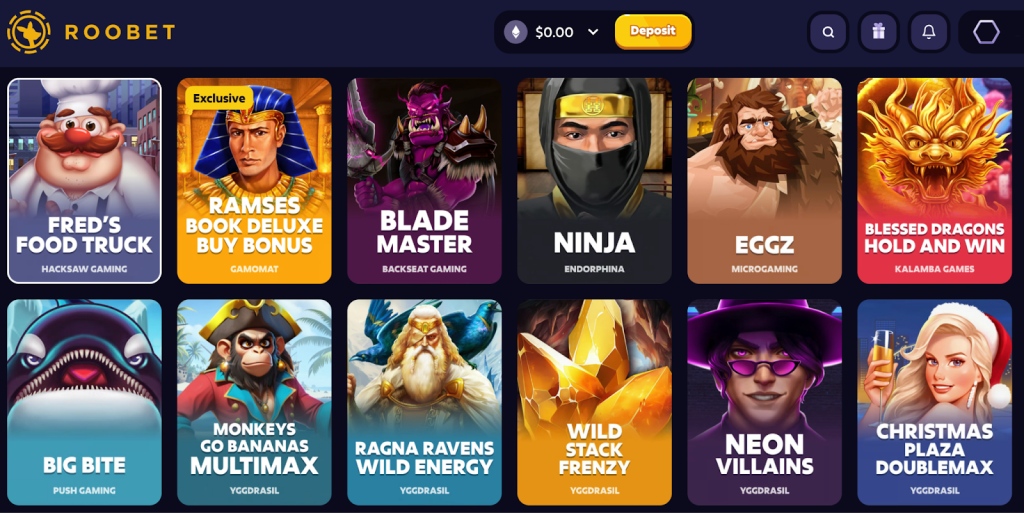Open Fred's Food Truck game
The width and height of the screenshot is (1024, 513).
[84, 181]
